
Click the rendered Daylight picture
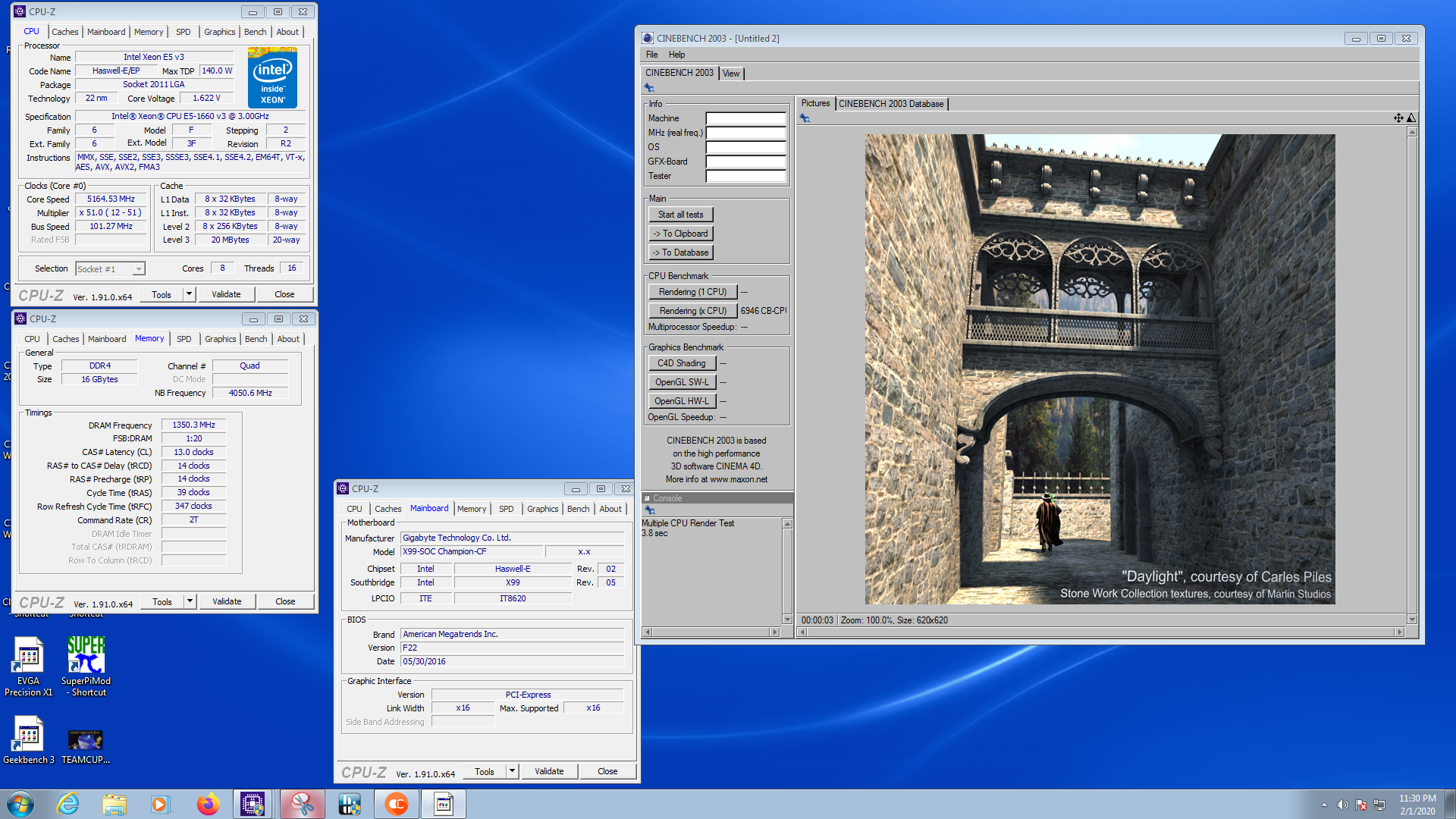pyautogui.click(x=1100, y=369)
